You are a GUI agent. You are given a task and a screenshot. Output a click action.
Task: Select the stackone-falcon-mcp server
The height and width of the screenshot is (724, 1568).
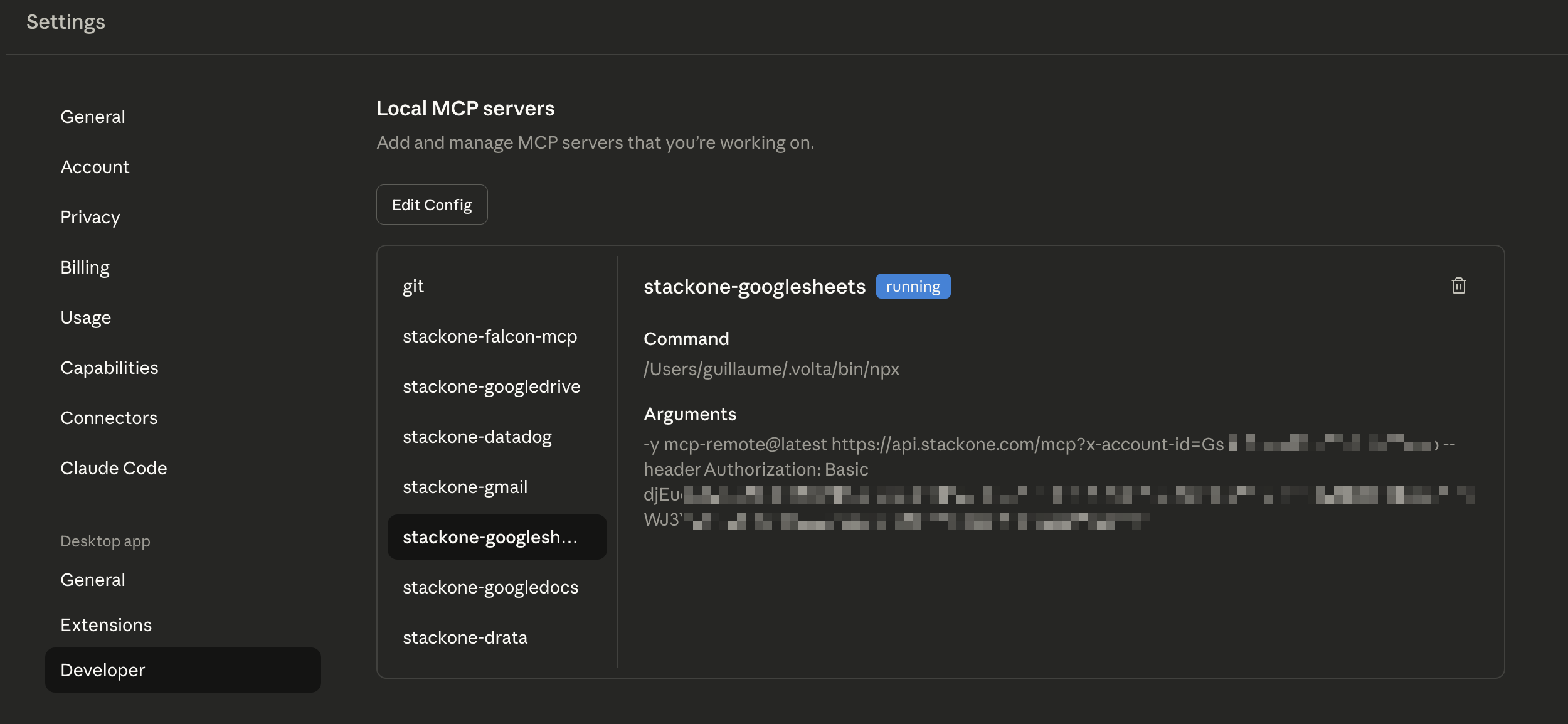point(490,336)
